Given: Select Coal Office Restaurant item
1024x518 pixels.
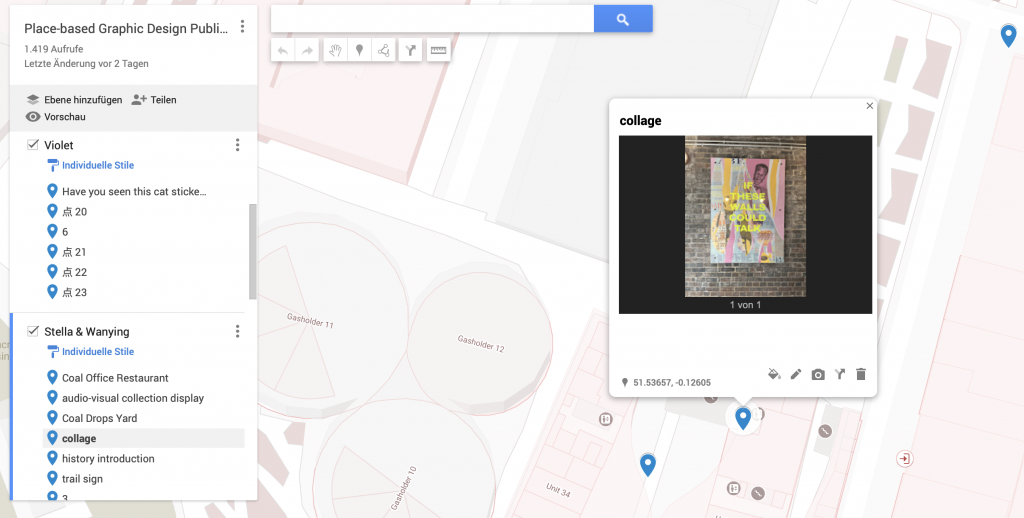Looking at the screenshot, I should tap(144, 378).
